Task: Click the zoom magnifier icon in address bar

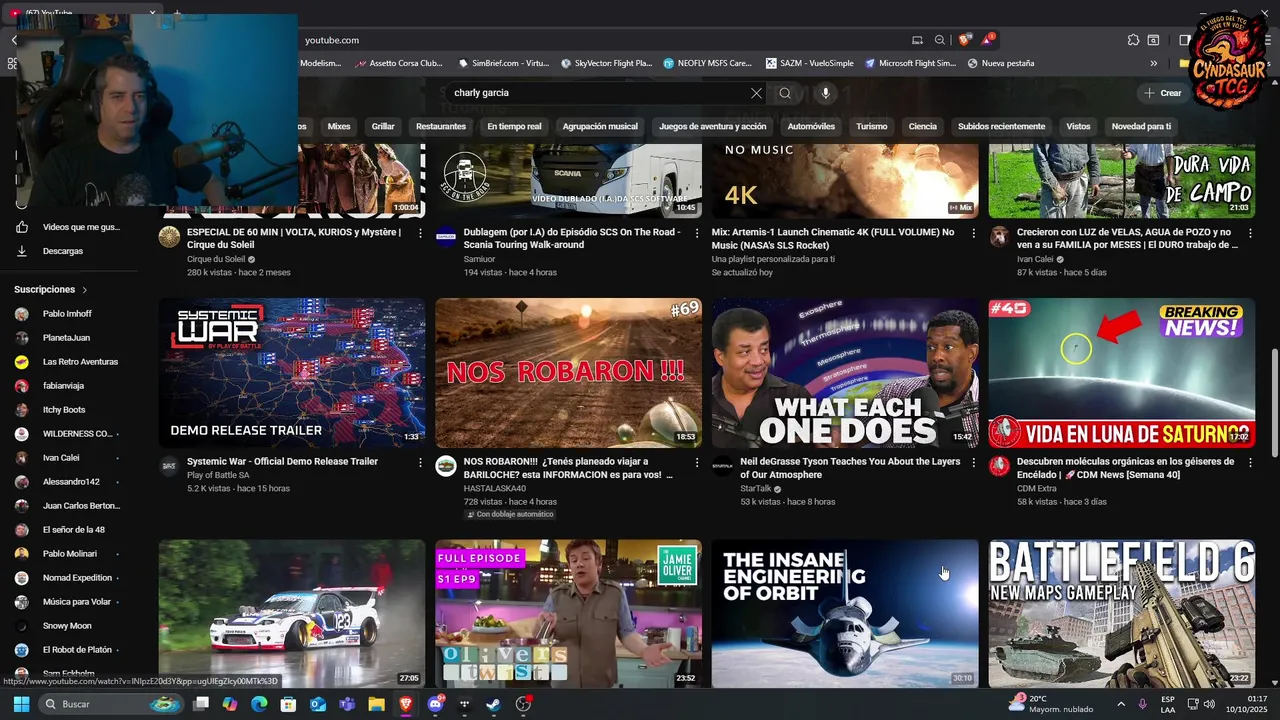Action: 940,40
